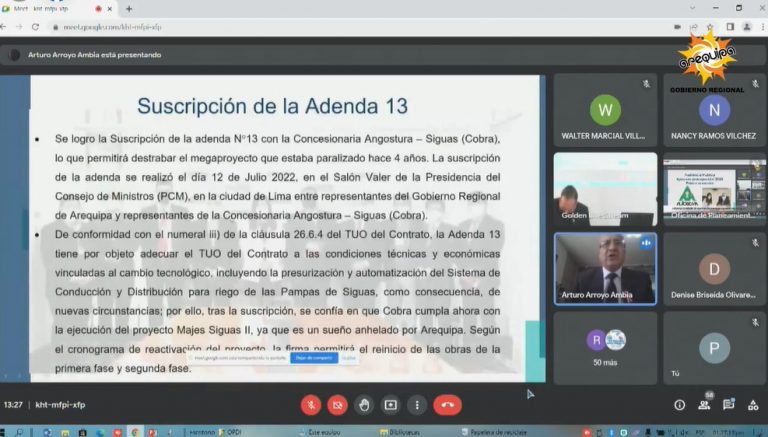768x437 pixels.
Task: Open Chrome three-dot menu
Action: coord(763,27)
